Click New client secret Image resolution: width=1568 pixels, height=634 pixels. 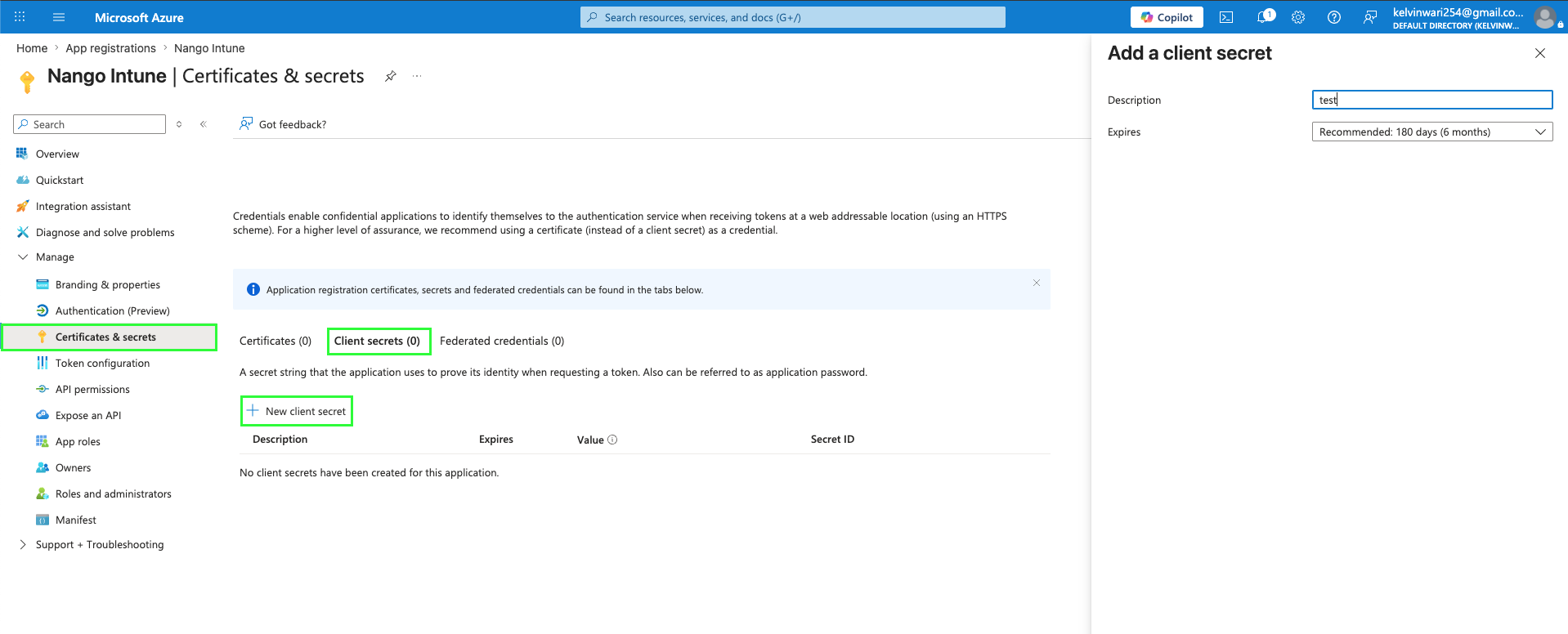pyautogui.click(x=297, y=411)
